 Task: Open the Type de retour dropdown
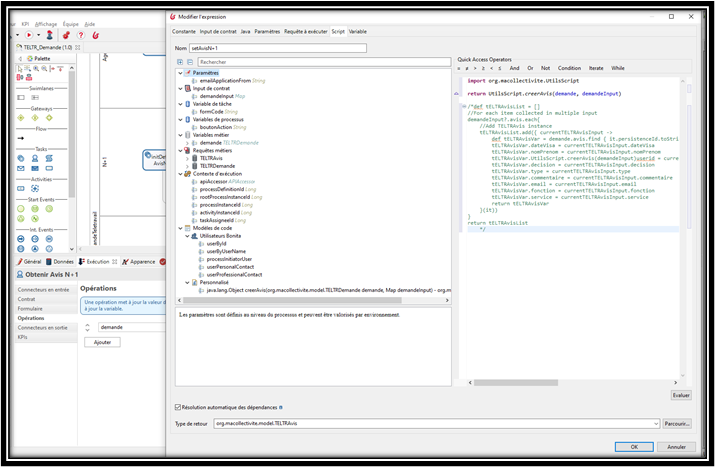tap(656, 424)
